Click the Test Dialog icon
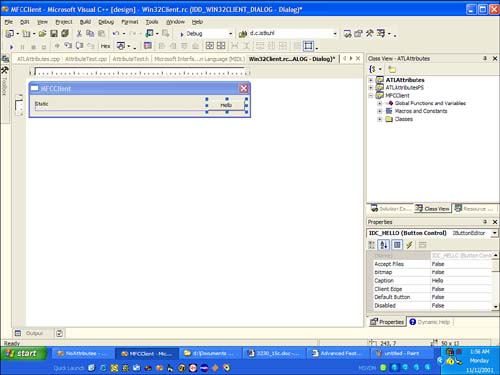 click(147, 46)
